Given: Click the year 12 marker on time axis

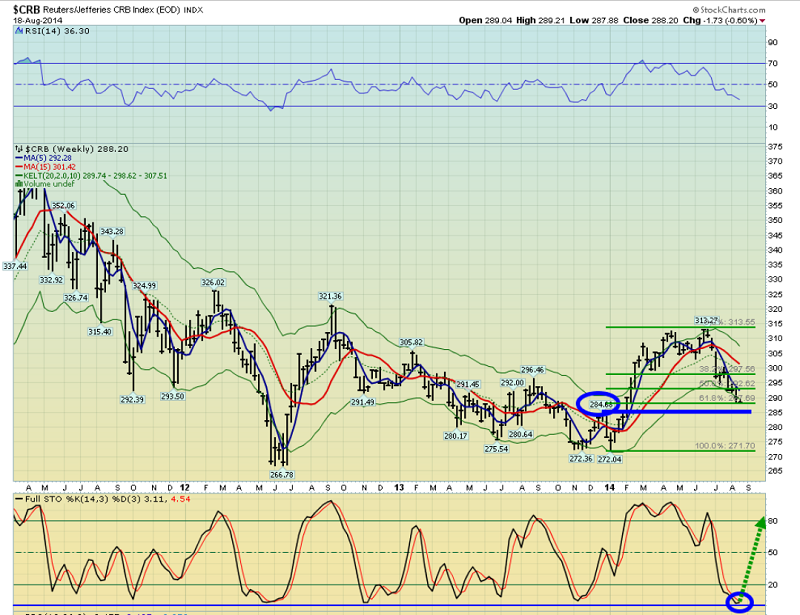Looking at the screenshot, I should click(x=185, y=488).
